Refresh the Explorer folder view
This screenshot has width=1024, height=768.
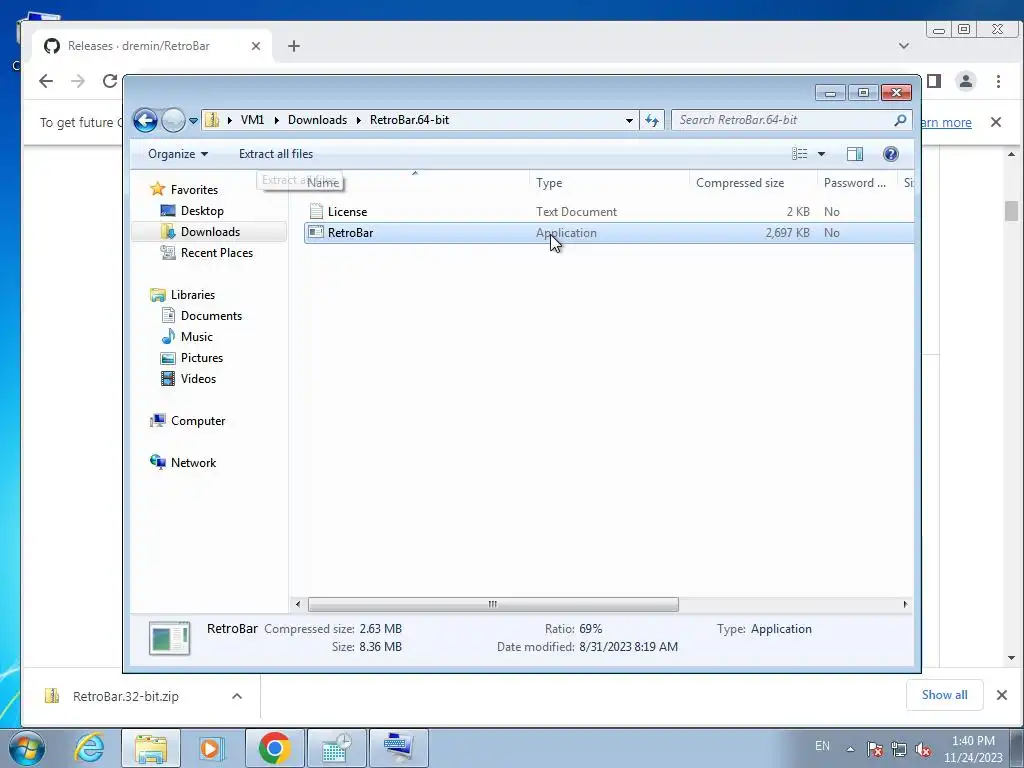(x=652, y=120)
